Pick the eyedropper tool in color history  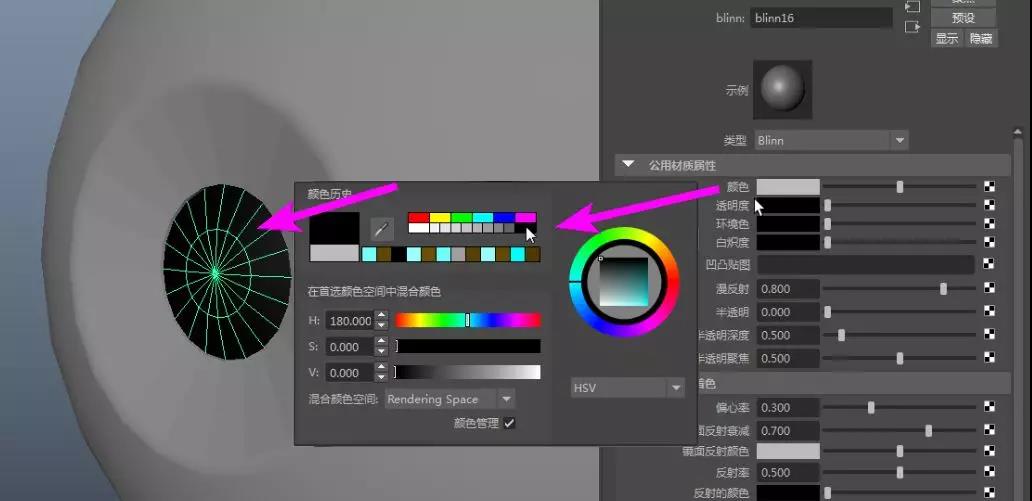pos(381,229)
